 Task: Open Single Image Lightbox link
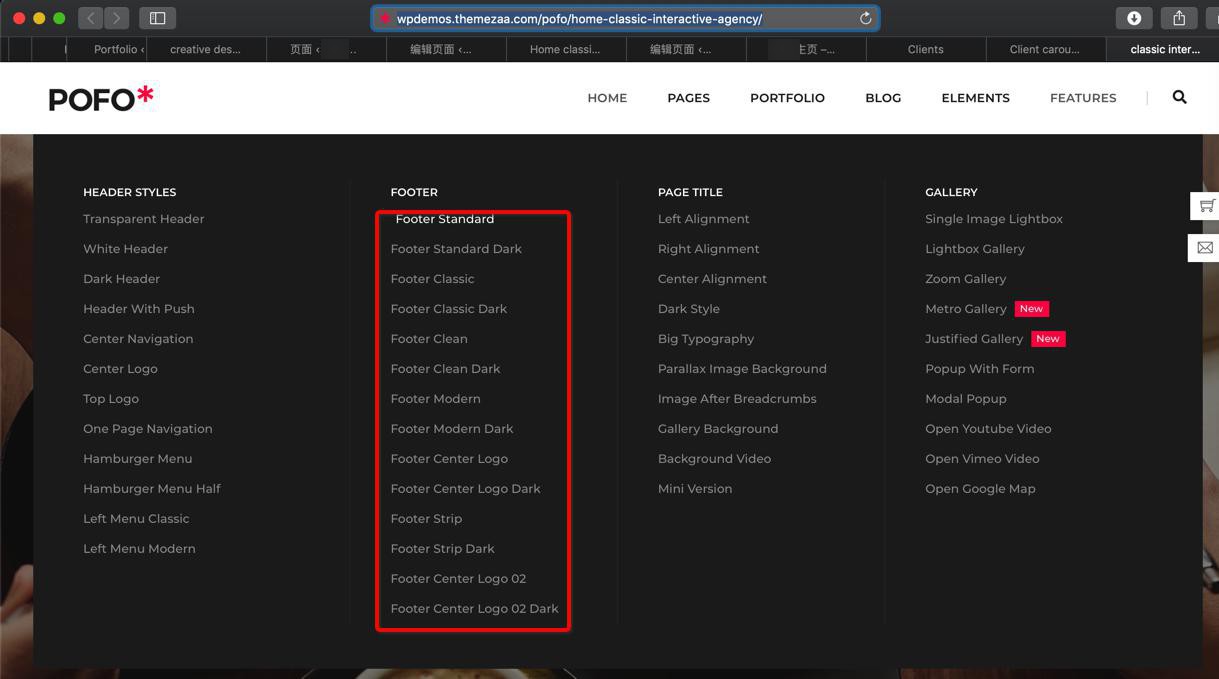pos(994,219)
